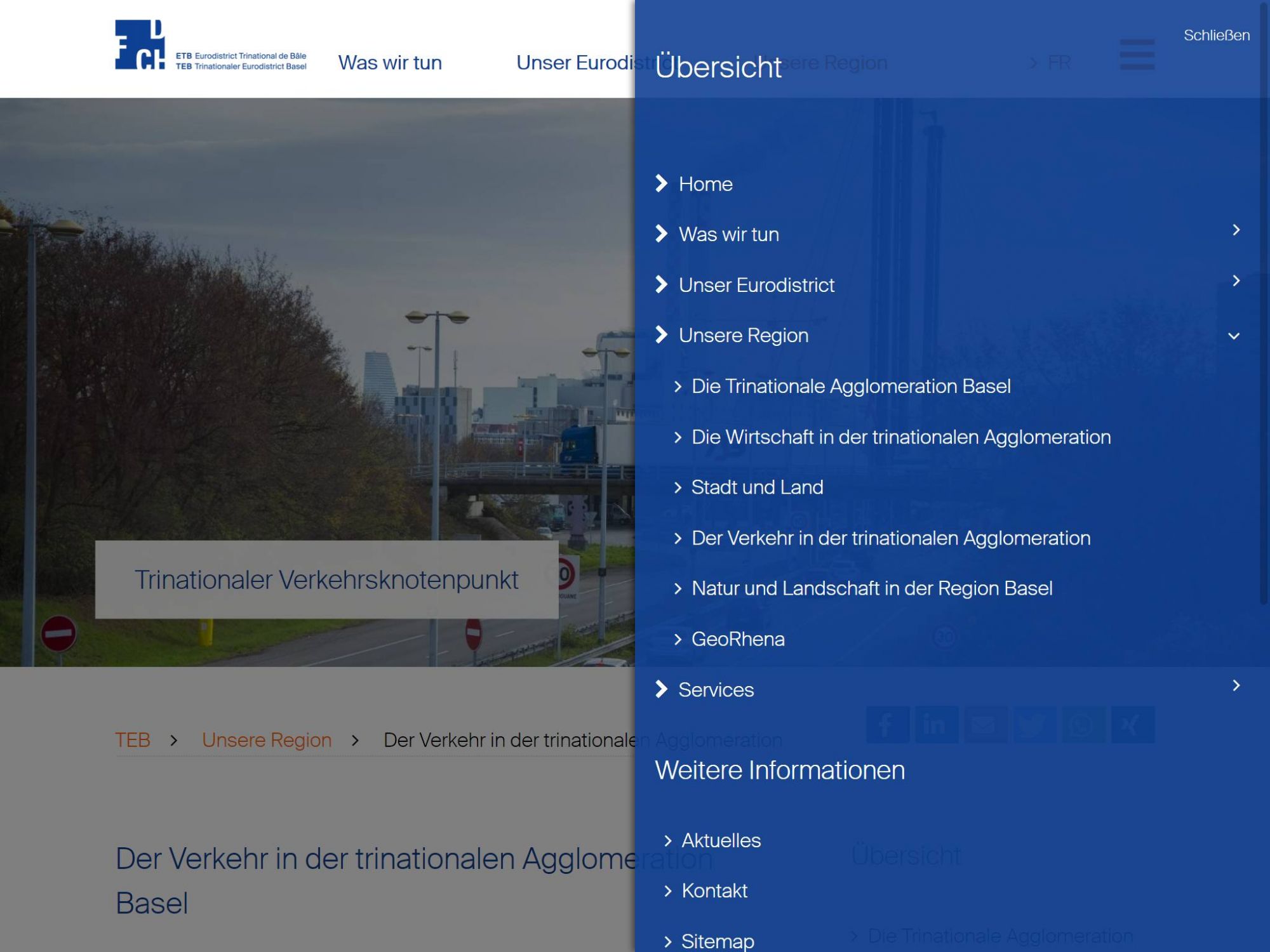Select Stadt und Land menu entry

(756, 487)
